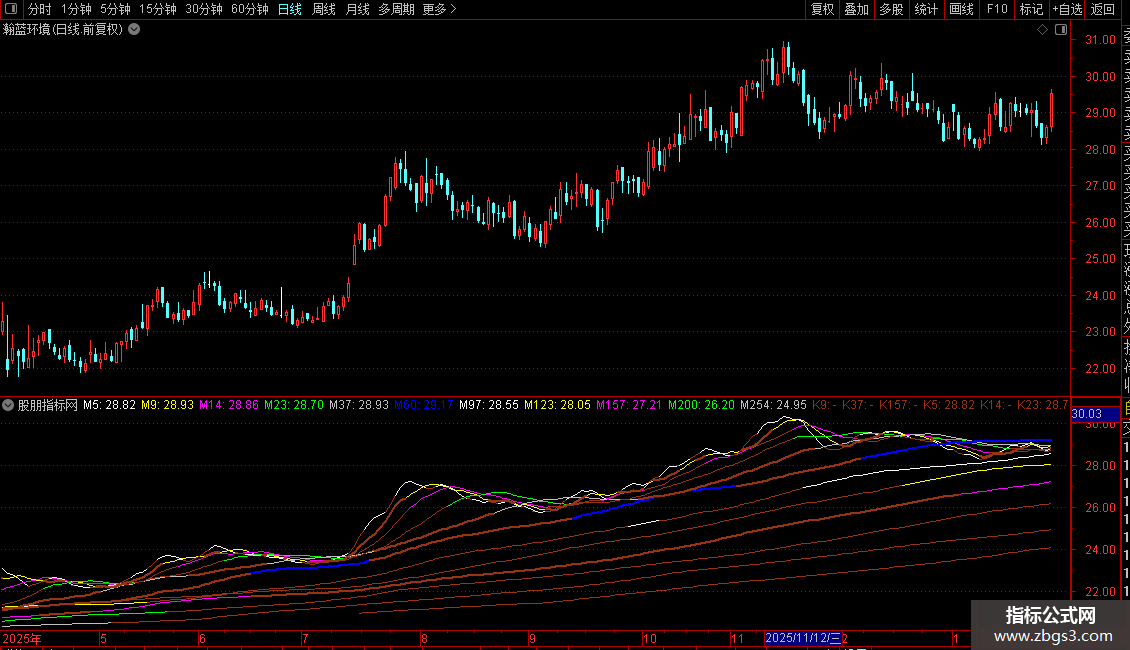
Task: Click the month 10 axis label
Action: (650, 638)
